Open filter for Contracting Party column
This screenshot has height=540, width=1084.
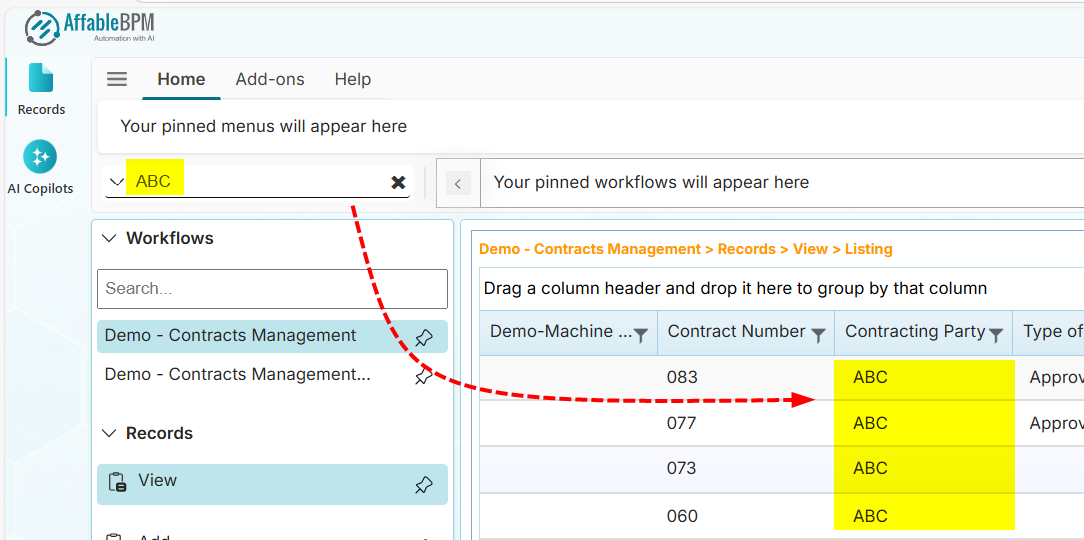click(996, 334)
